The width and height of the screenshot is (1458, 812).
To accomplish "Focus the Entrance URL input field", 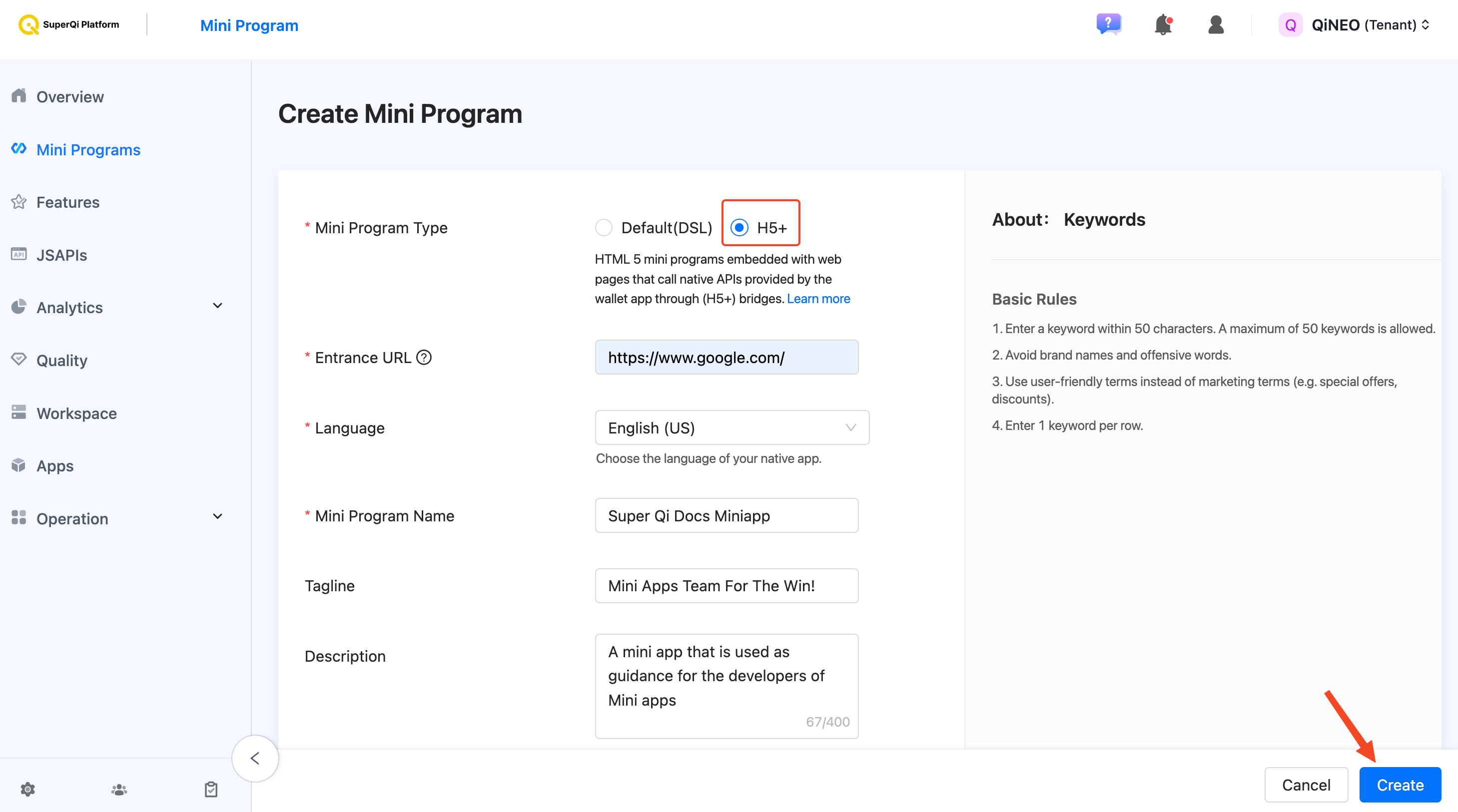I will coord(727,358).
